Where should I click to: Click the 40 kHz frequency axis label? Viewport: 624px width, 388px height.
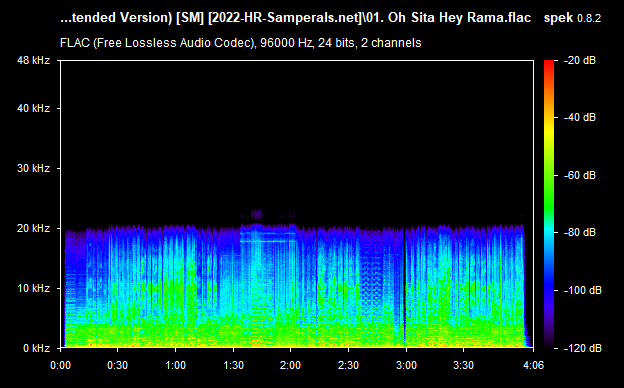pyautogui.click(x=33, y=108)
